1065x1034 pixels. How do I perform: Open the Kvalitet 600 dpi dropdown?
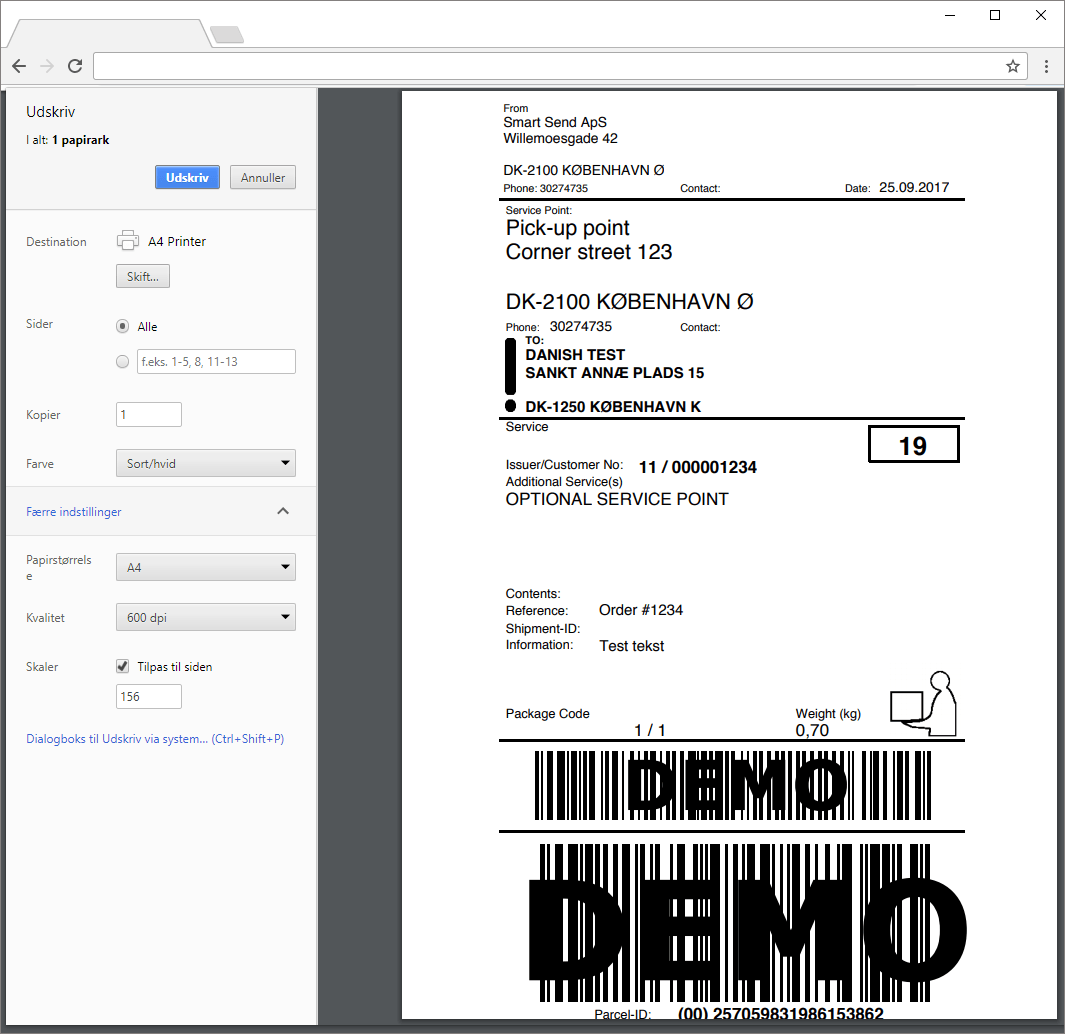pos(206,617)
